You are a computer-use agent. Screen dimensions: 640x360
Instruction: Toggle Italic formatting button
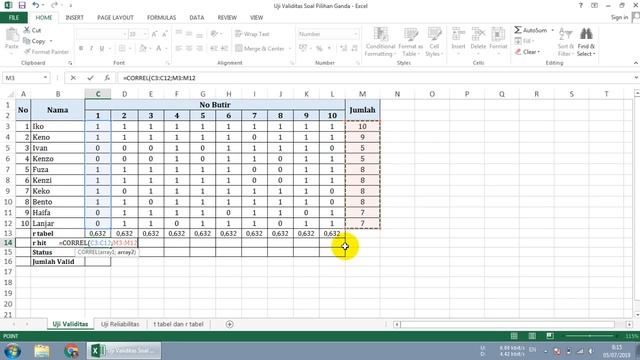[91, 49]
